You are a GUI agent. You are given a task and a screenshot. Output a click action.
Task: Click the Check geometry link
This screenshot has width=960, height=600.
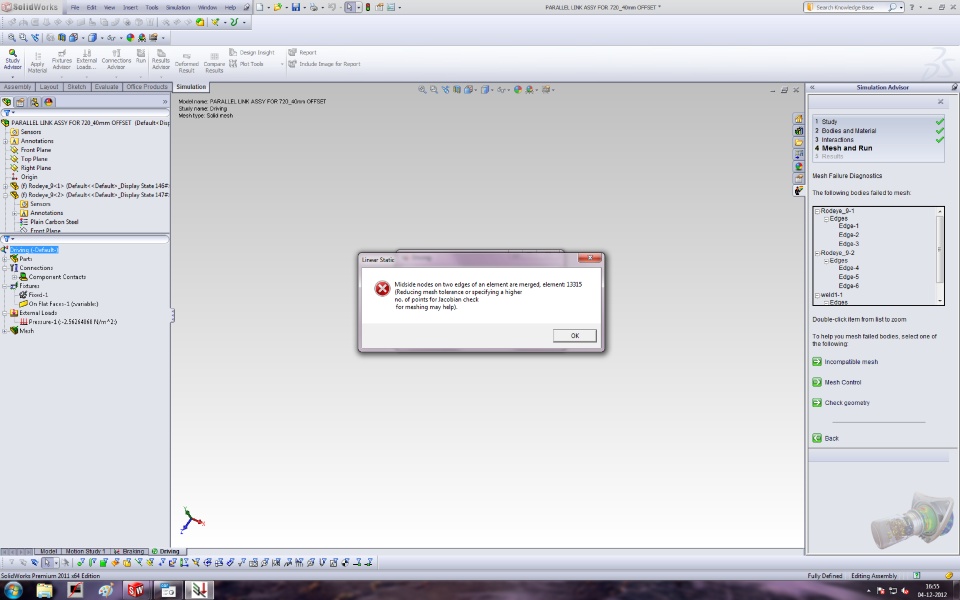click(846, 403)
